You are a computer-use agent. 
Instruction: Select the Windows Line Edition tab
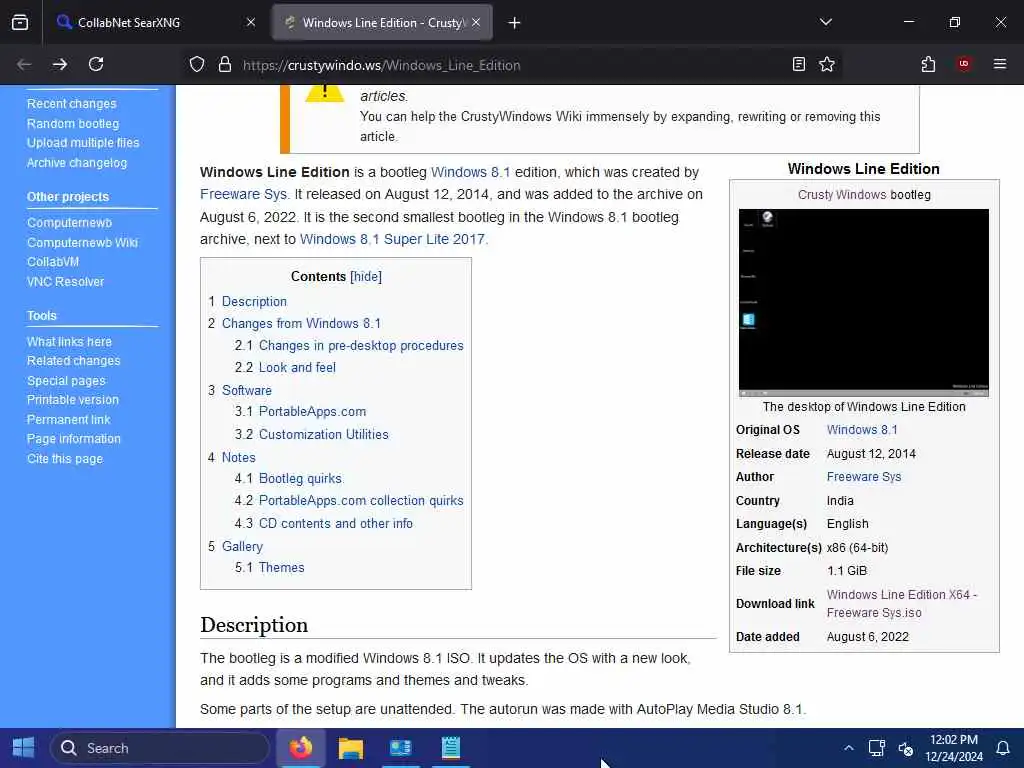coord(382,23)
